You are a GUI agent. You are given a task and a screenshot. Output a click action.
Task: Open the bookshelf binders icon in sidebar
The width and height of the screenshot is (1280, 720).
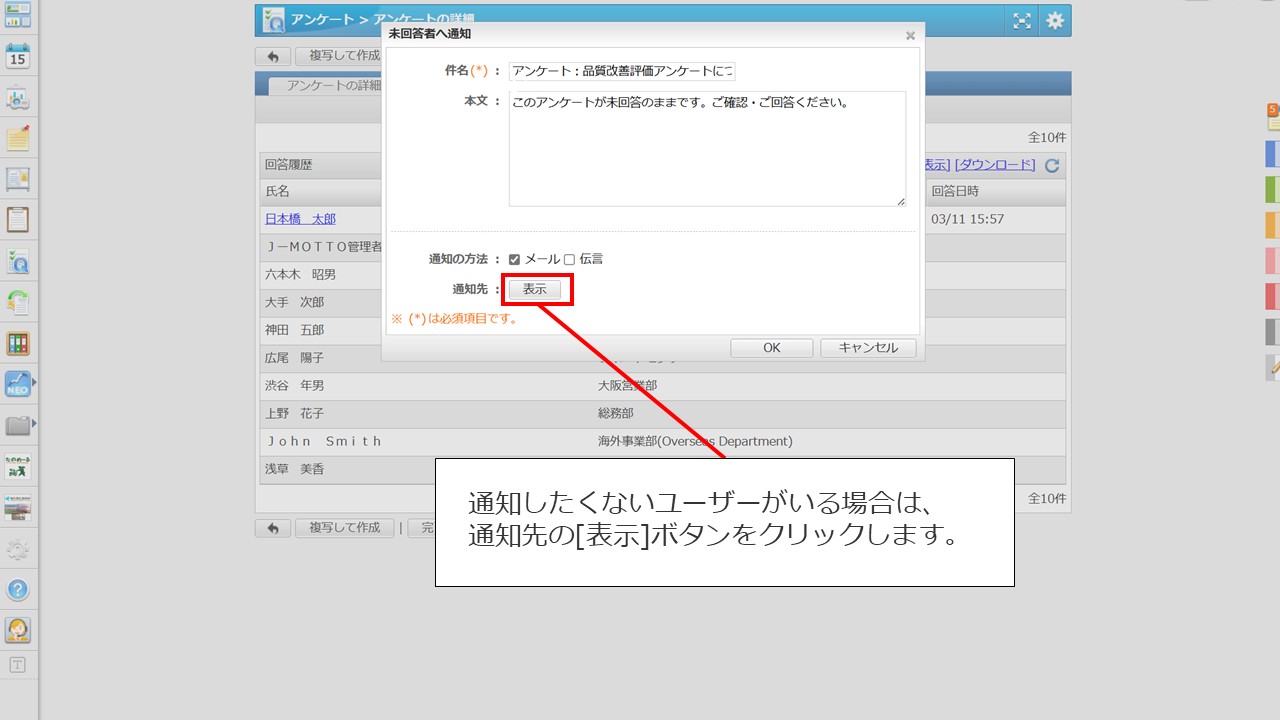coord(18,344)
